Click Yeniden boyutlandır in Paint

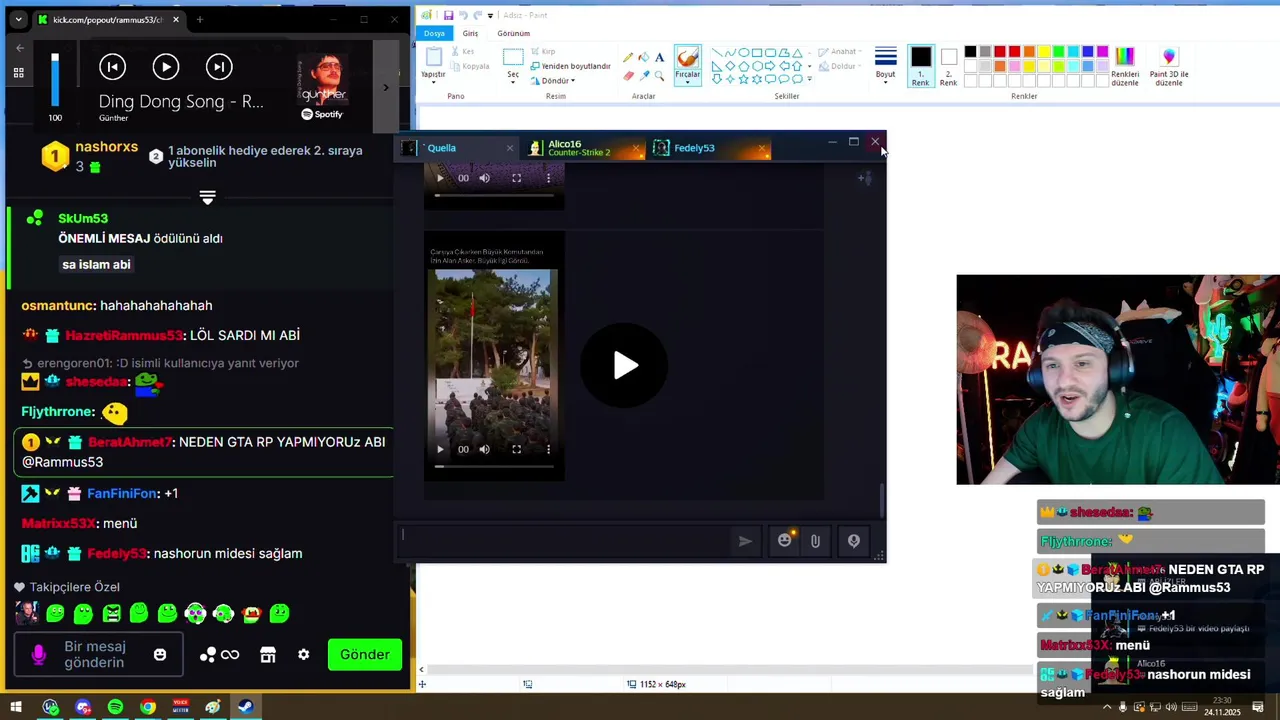coord(569,66)
